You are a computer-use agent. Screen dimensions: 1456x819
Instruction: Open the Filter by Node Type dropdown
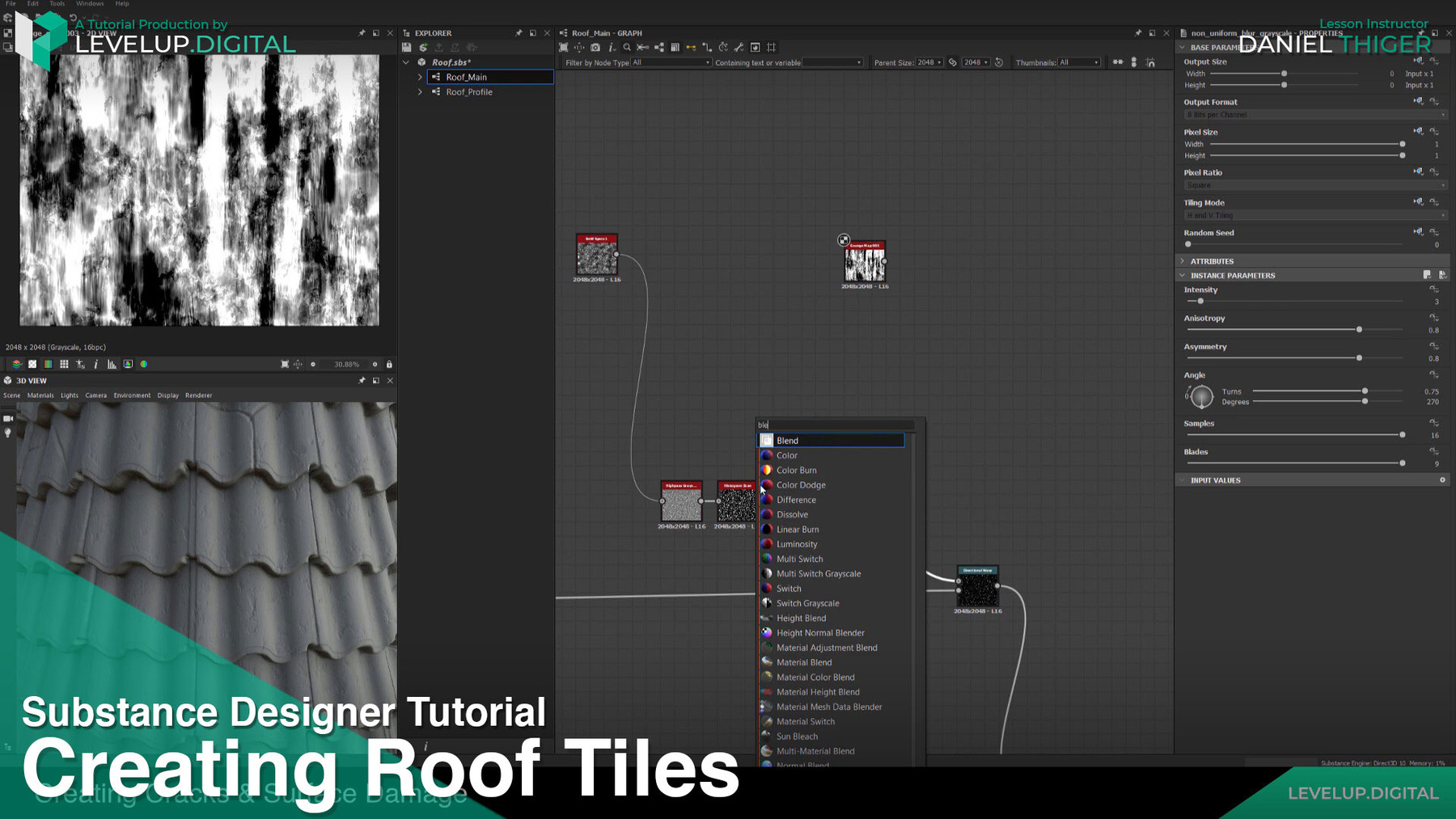point(671,62)
